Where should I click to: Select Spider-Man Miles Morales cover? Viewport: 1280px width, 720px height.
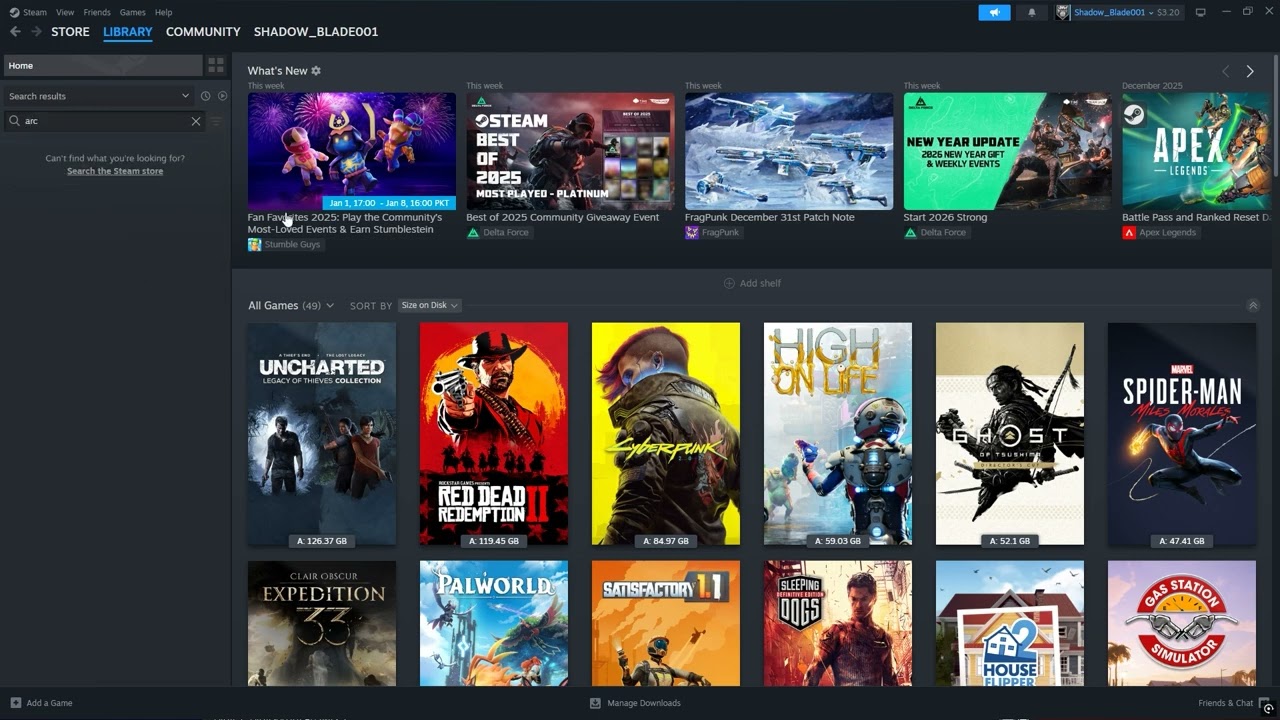point(1182,434)
